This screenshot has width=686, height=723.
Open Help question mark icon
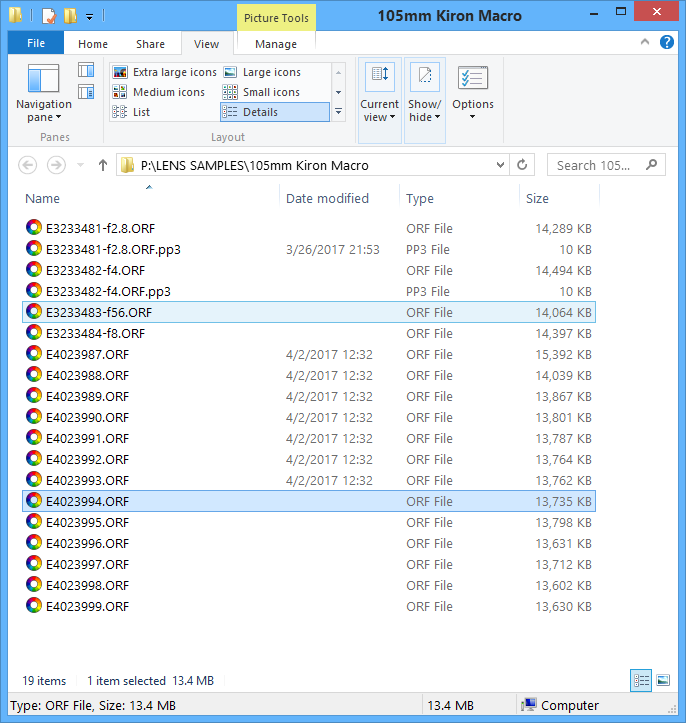(667, 42)
